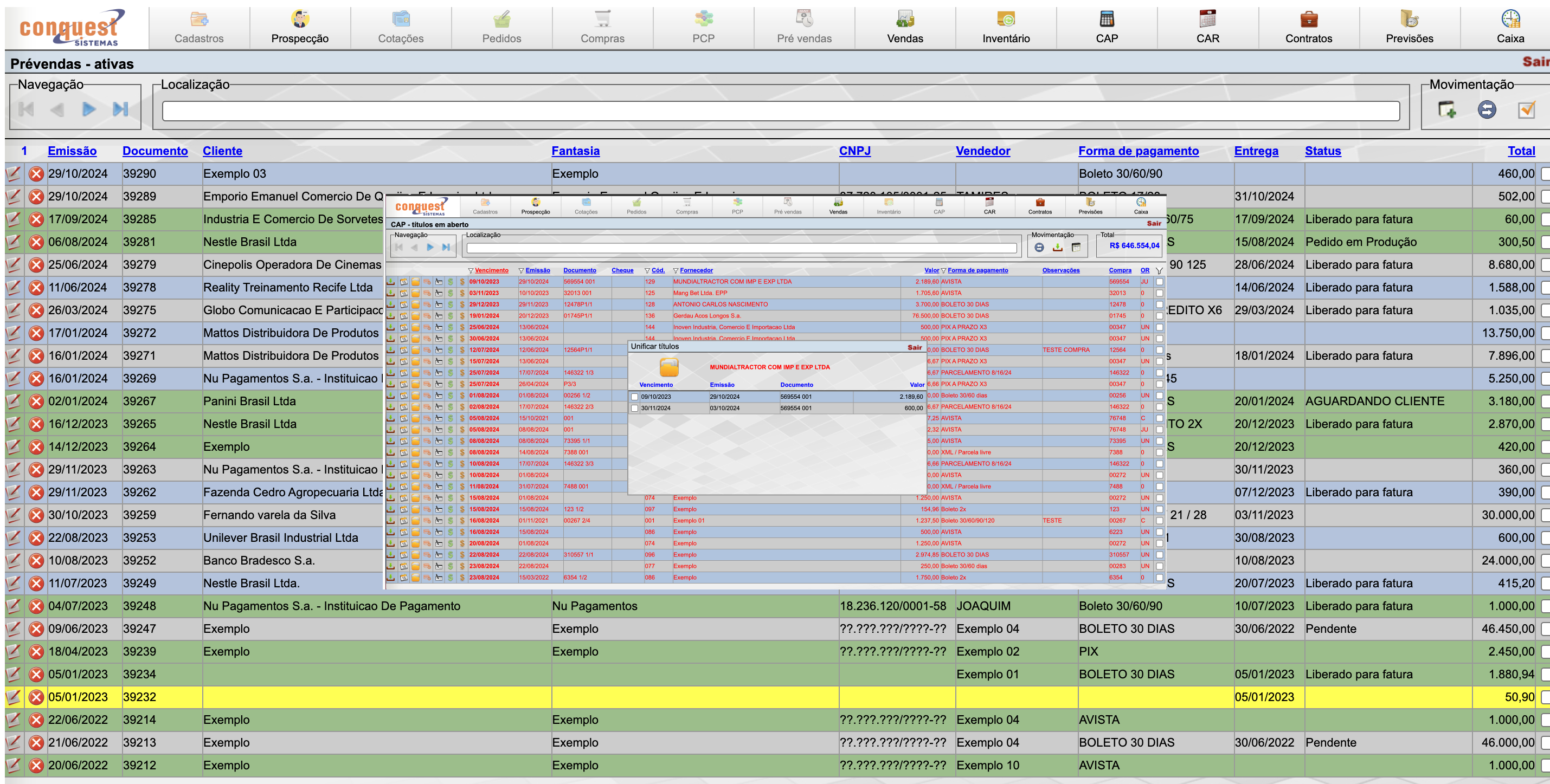This screenshot has width=1550, height=784.
Task: Close Unificar títulos dialog via Sair
Action: (x=914, y=347)
